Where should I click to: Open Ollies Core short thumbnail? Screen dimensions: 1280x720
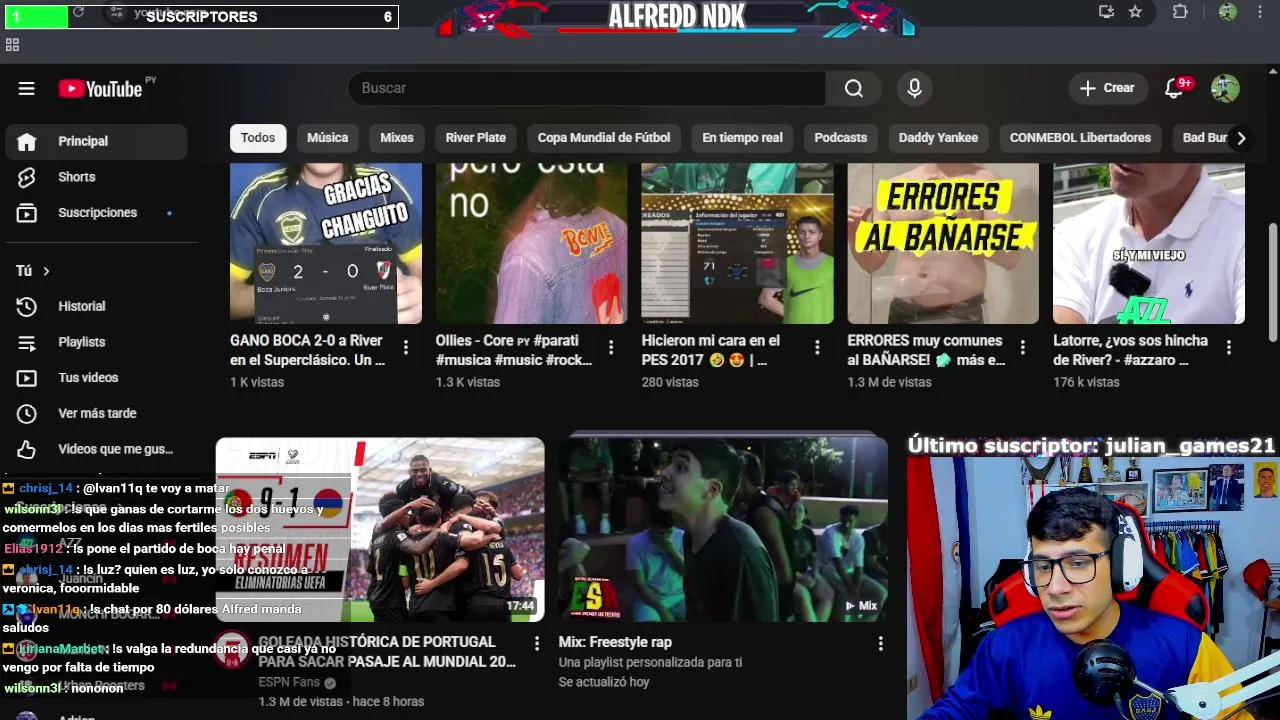pos(531,244)
